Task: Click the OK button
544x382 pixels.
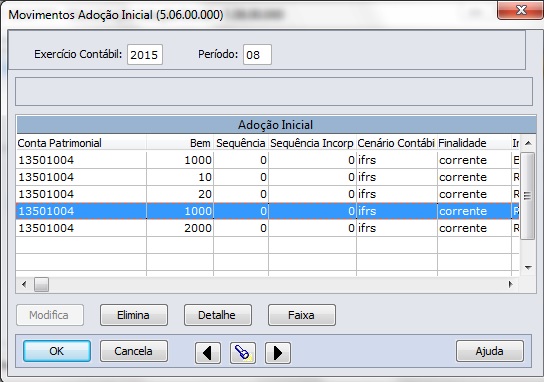Action: (57, 351)
